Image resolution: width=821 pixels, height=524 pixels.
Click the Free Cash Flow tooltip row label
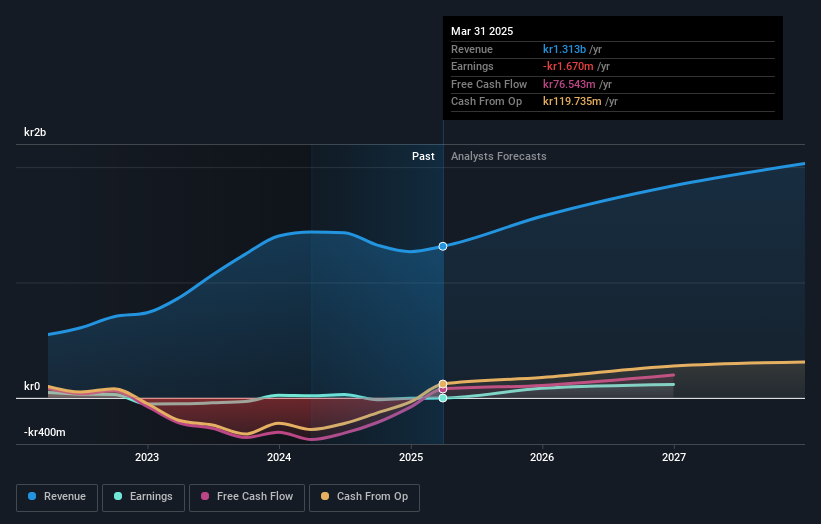pos(489,84)
